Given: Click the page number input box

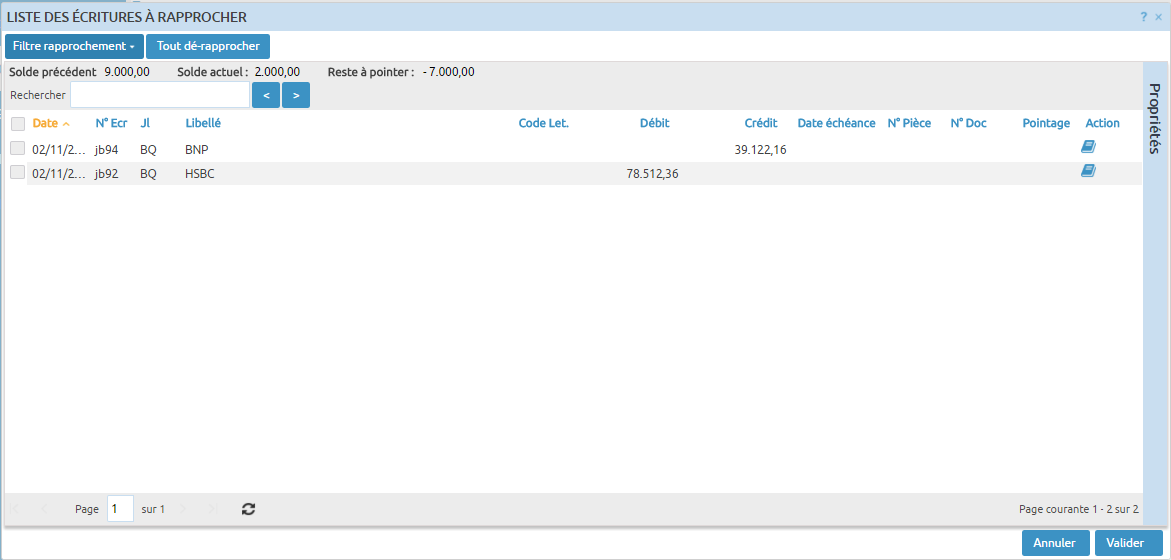Looking at the screenshot, I should (x=120, y=509).
